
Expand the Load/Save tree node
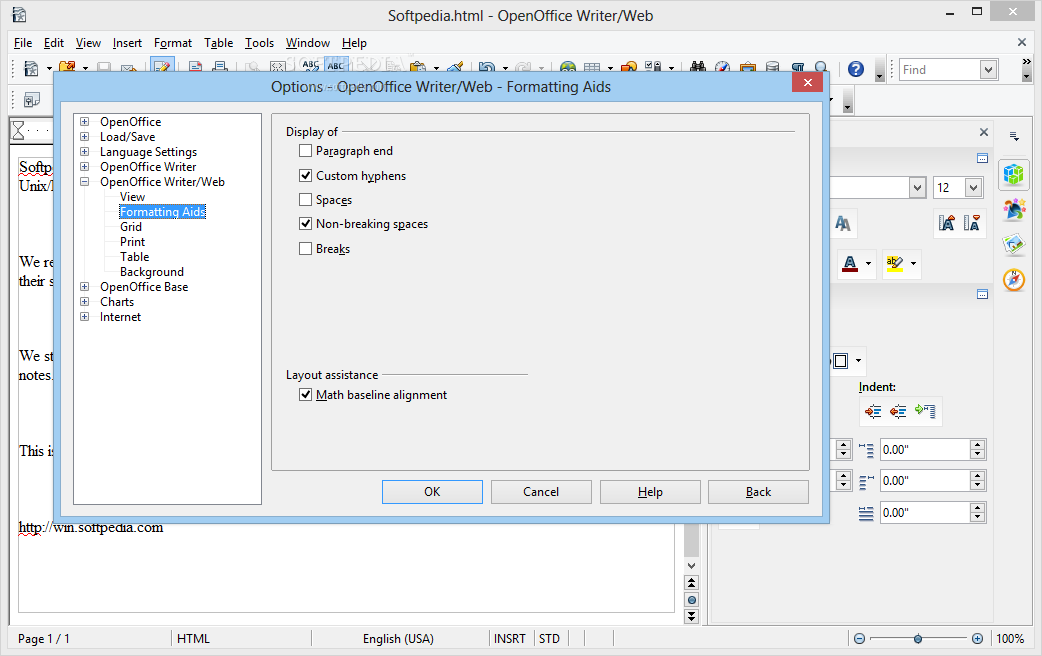pyautogui.click(x=84, y=136)
